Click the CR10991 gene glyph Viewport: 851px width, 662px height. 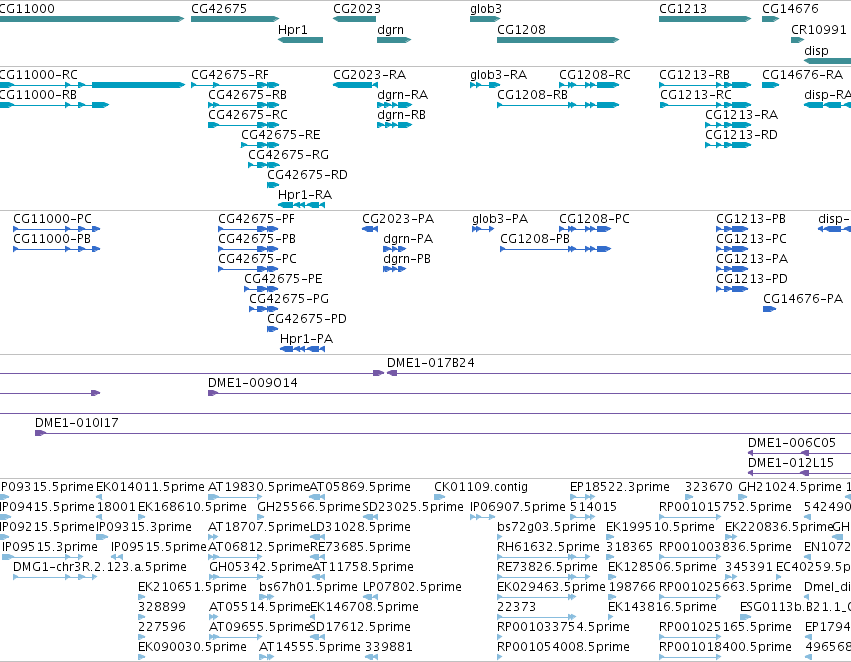point(797,40)
